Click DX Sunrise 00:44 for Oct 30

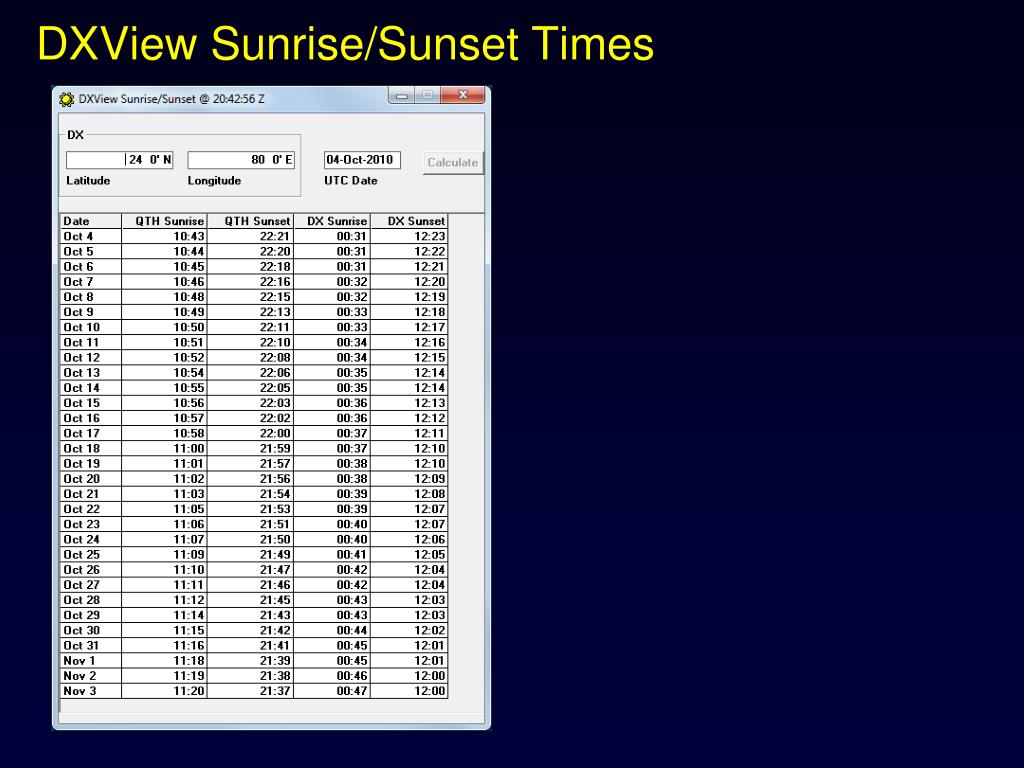tap(332, 630)
